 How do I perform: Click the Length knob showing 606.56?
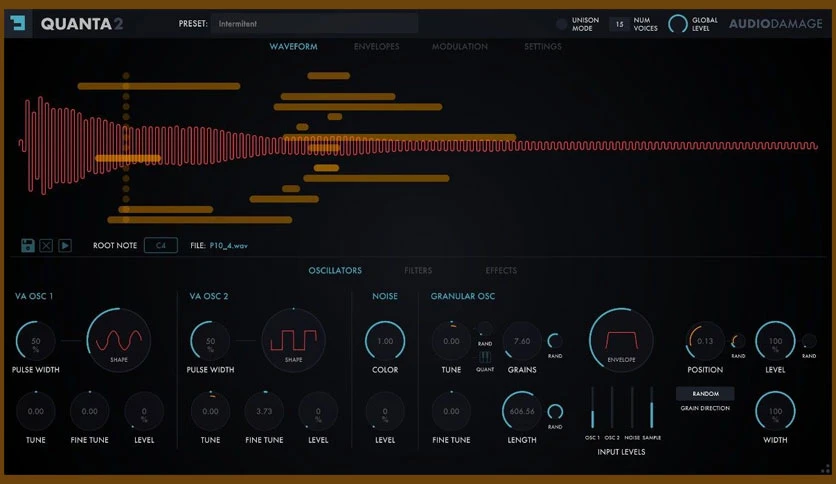(522, 412)
